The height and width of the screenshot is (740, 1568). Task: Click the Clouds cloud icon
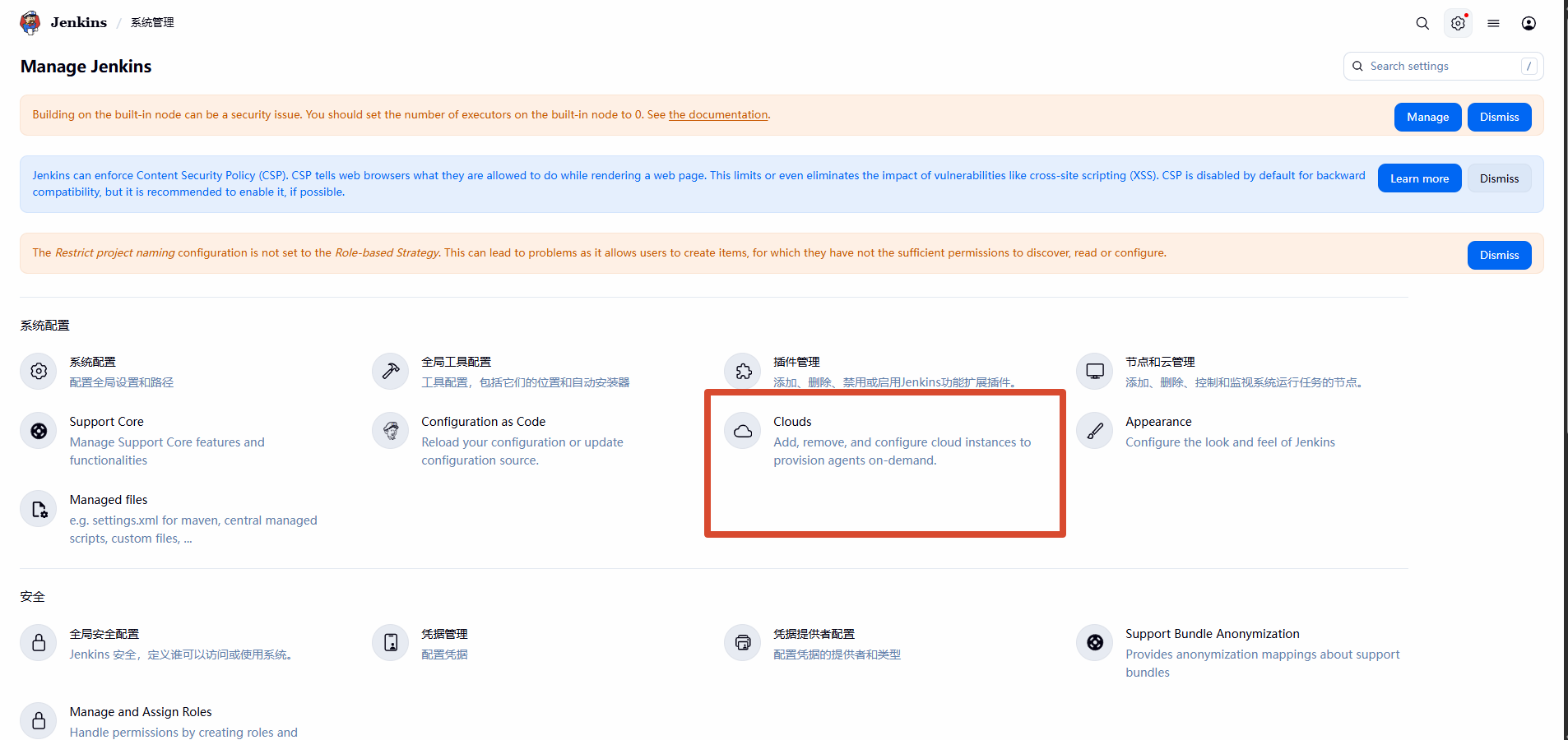[743, 431]
